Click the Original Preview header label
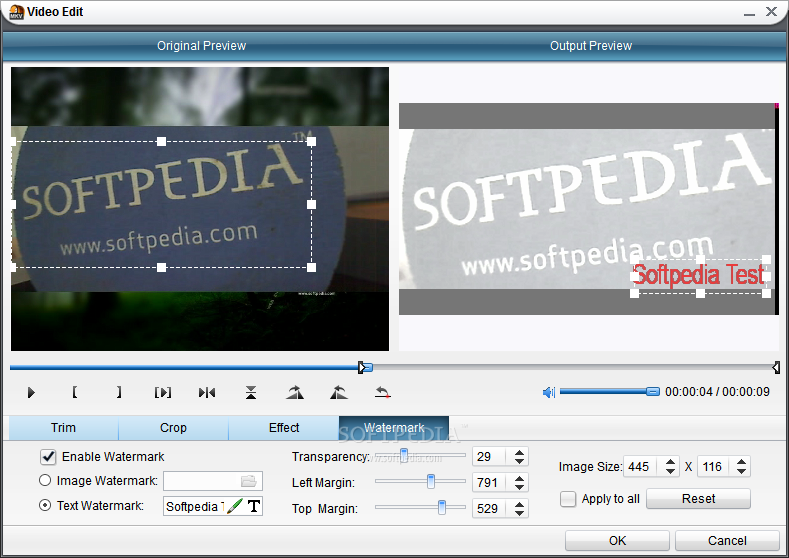789x558 pixels. coord(201,46)
